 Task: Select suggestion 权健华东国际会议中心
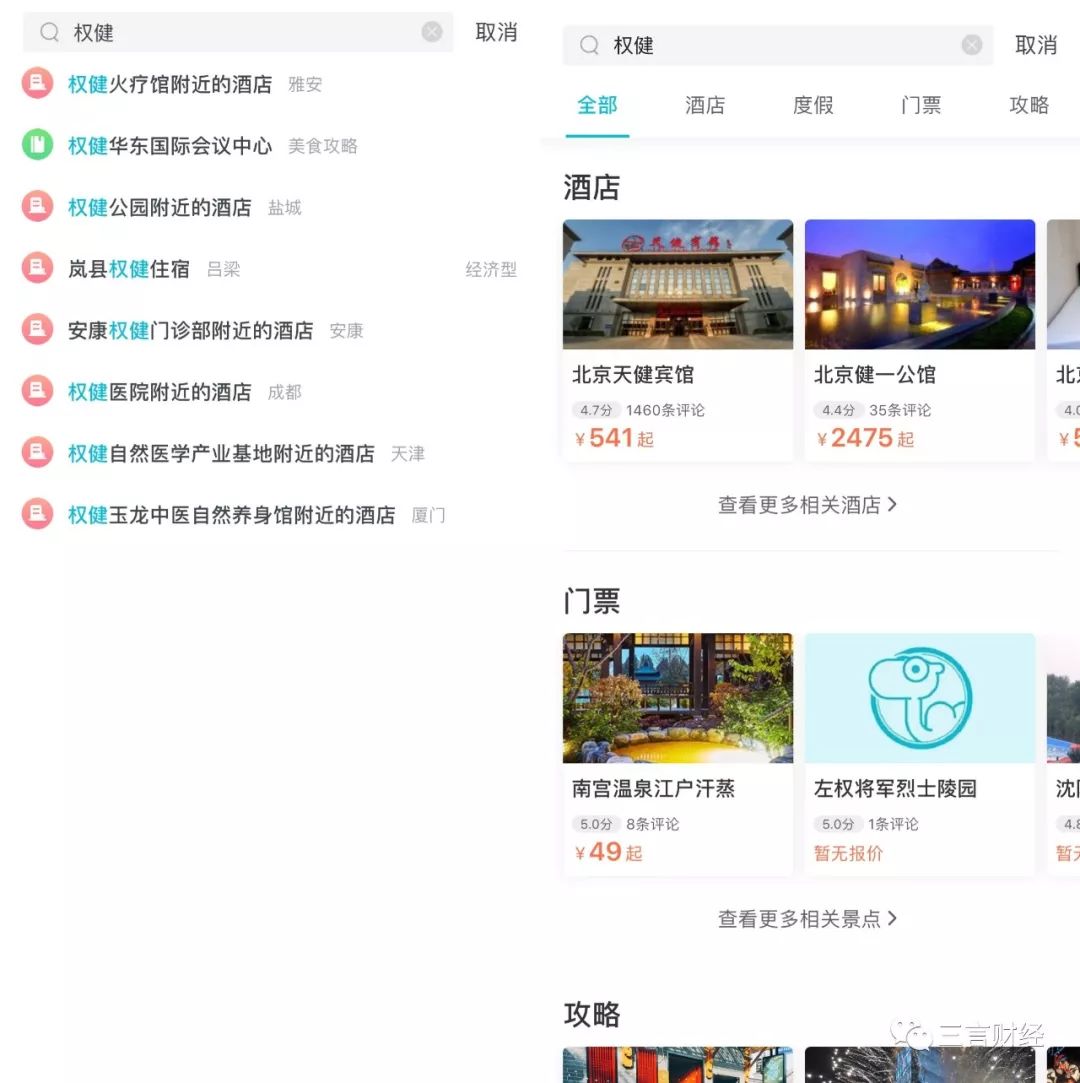pos(170,146)
